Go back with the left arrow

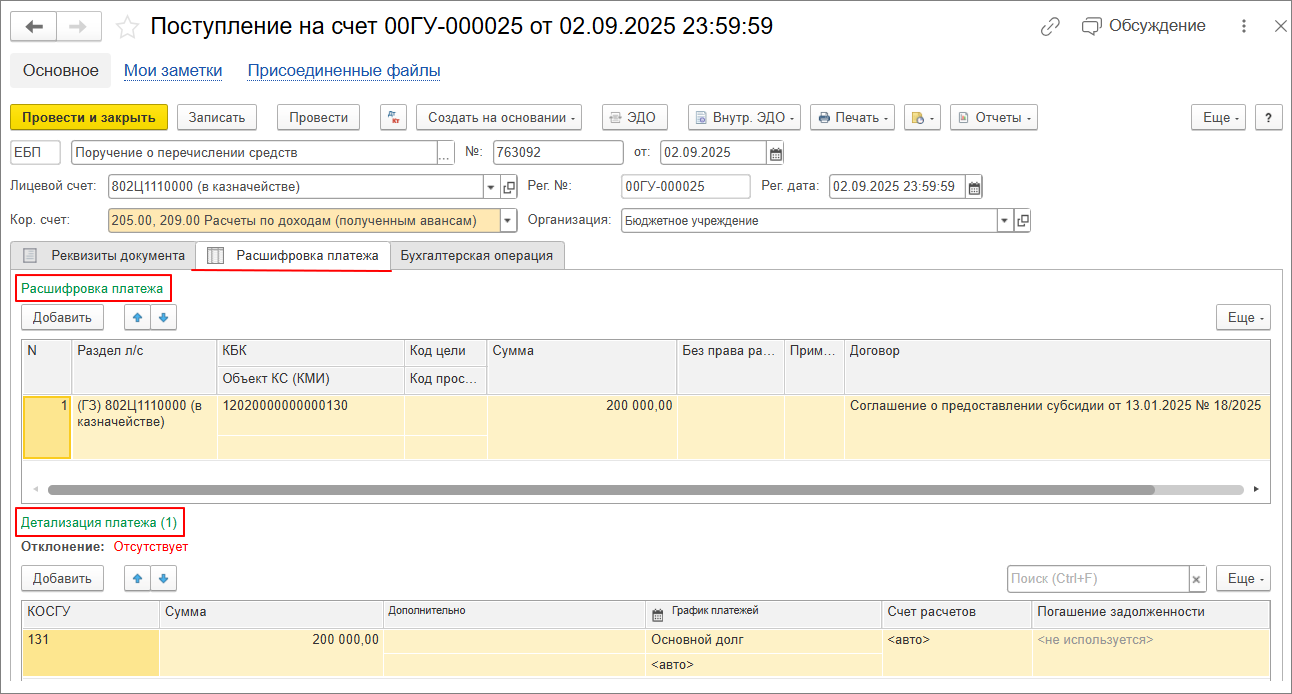coord(34,27)
